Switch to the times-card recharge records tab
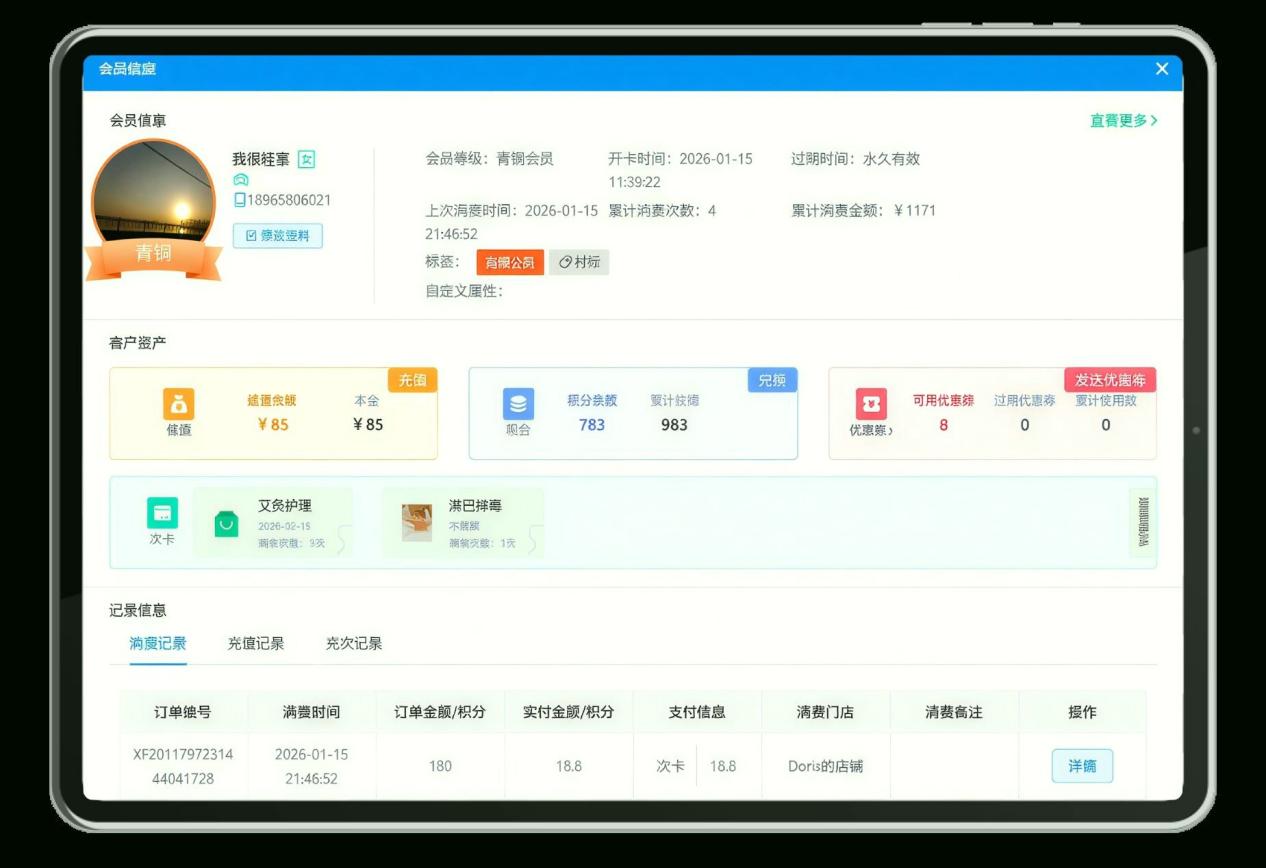Image resolution: width=1266 pixels, height=868 pixels. [354, 644]
